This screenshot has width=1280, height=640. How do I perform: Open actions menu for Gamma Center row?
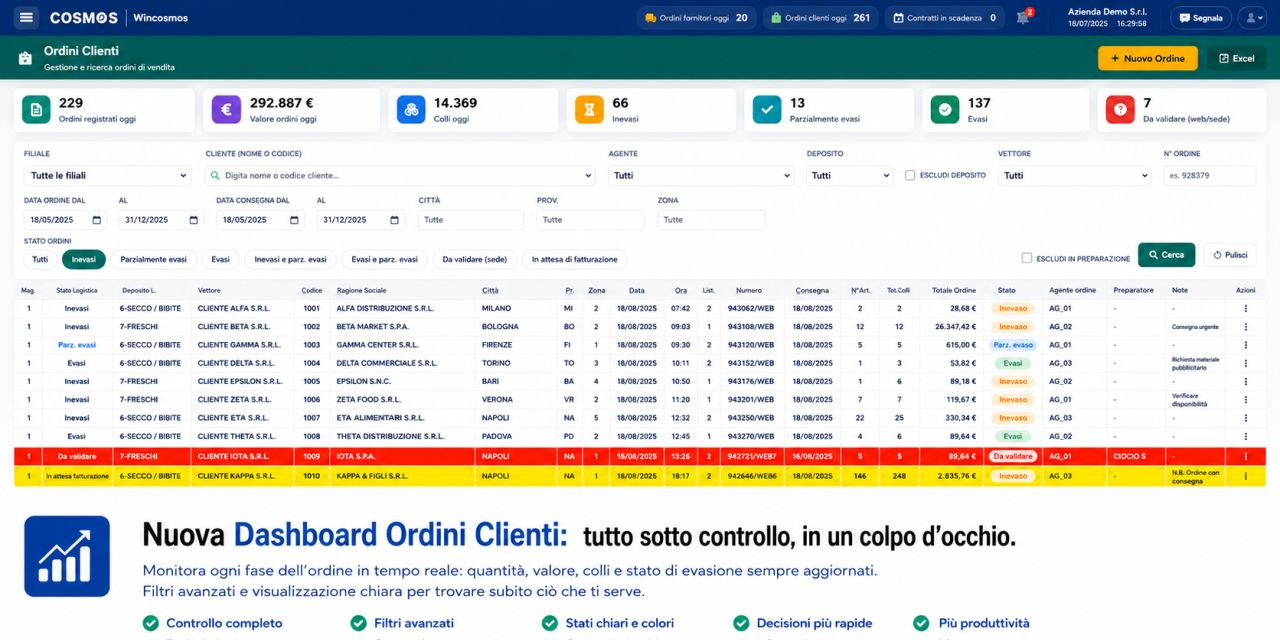[x=1245, y=344]
